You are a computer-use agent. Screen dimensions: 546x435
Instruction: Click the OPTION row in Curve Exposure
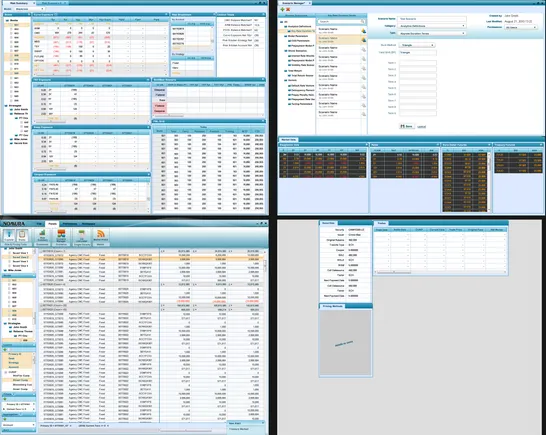(100, 61)
